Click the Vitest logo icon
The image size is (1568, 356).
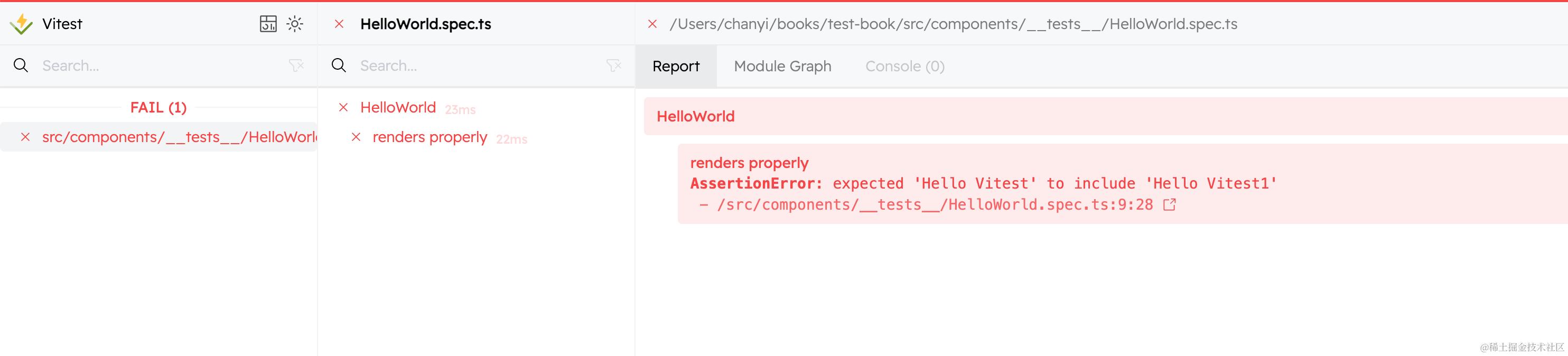click(x=21, y=24)
